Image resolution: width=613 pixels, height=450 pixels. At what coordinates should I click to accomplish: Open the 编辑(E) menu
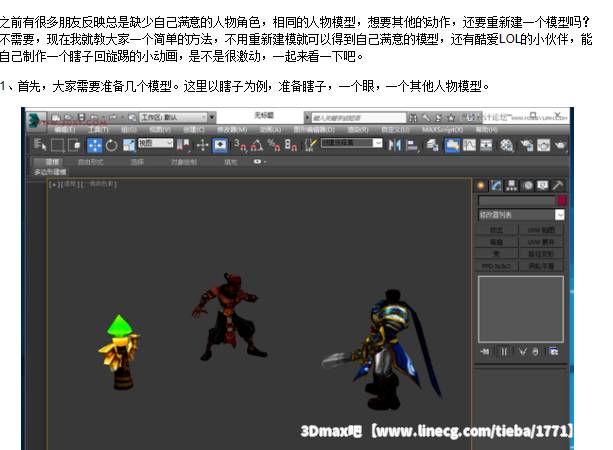tap(65, 130)
